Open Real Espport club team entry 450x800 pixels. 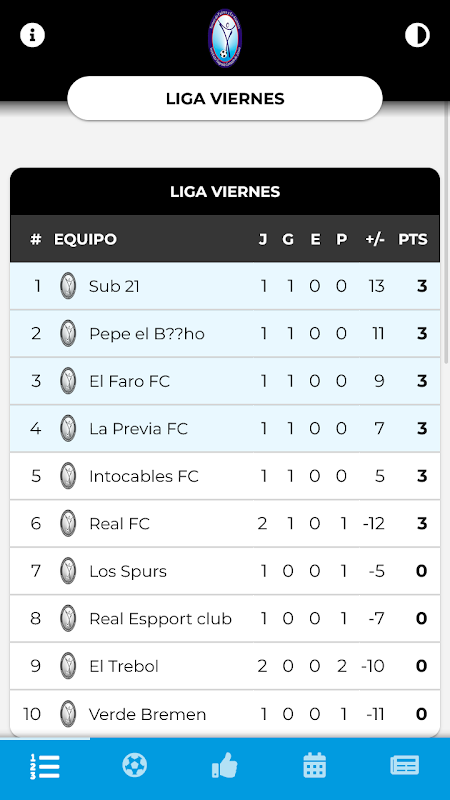(x=160, y=618)
